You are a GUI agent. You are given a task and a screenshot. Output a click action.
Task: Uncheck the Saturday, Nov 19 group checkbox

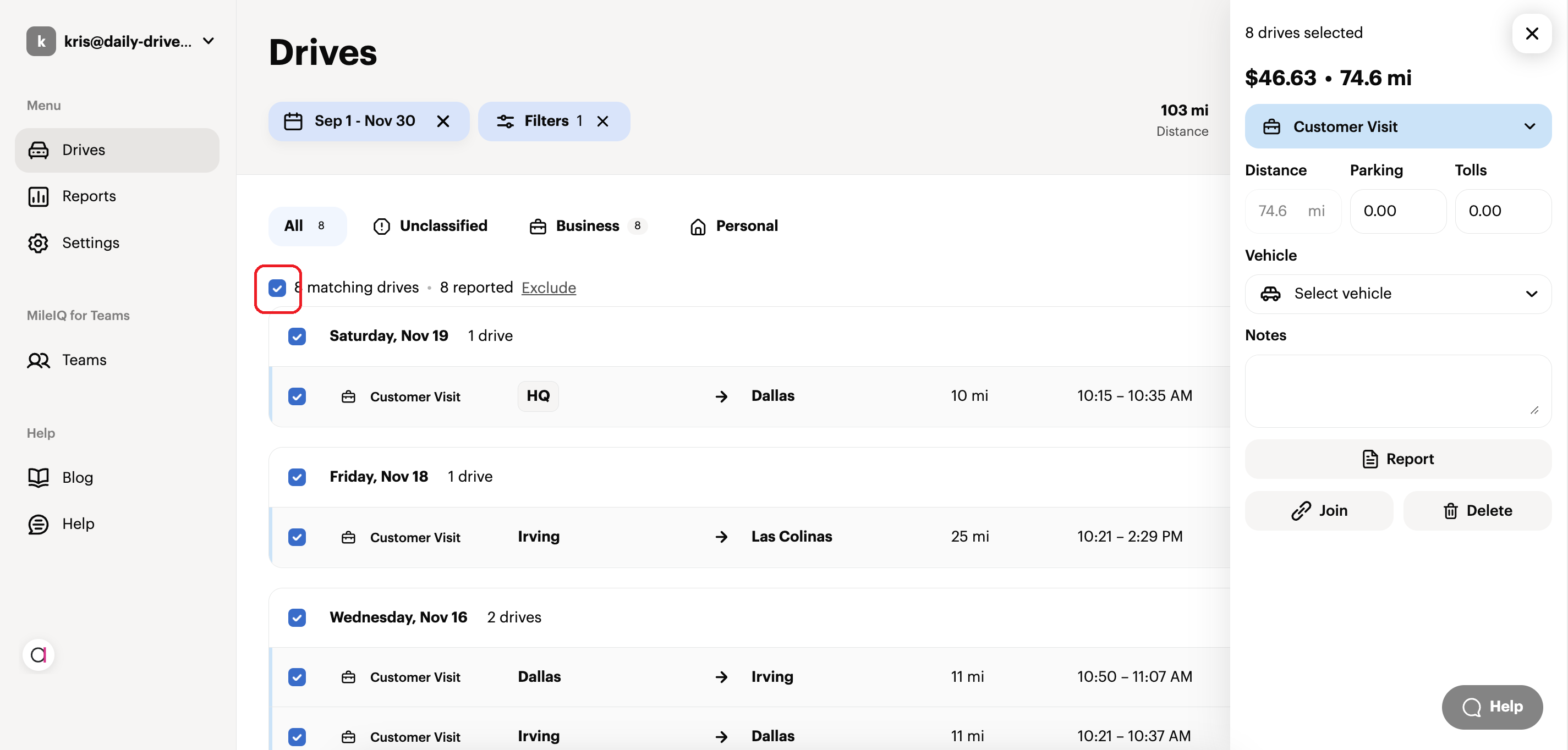pos(297,336)
